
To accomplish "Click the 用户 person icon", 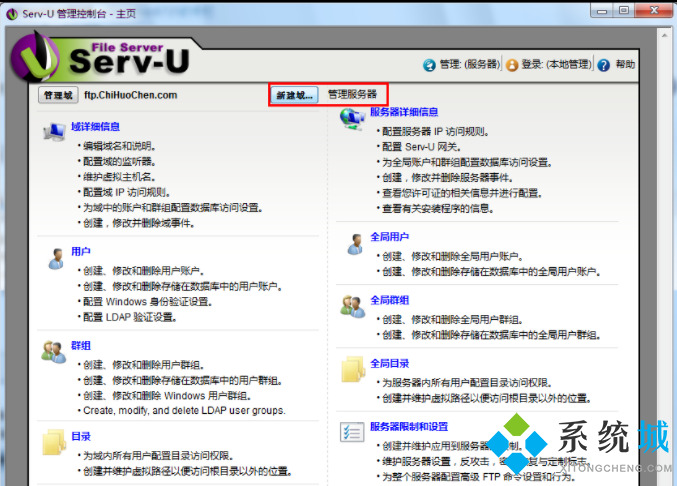I will tap(56, 259).
